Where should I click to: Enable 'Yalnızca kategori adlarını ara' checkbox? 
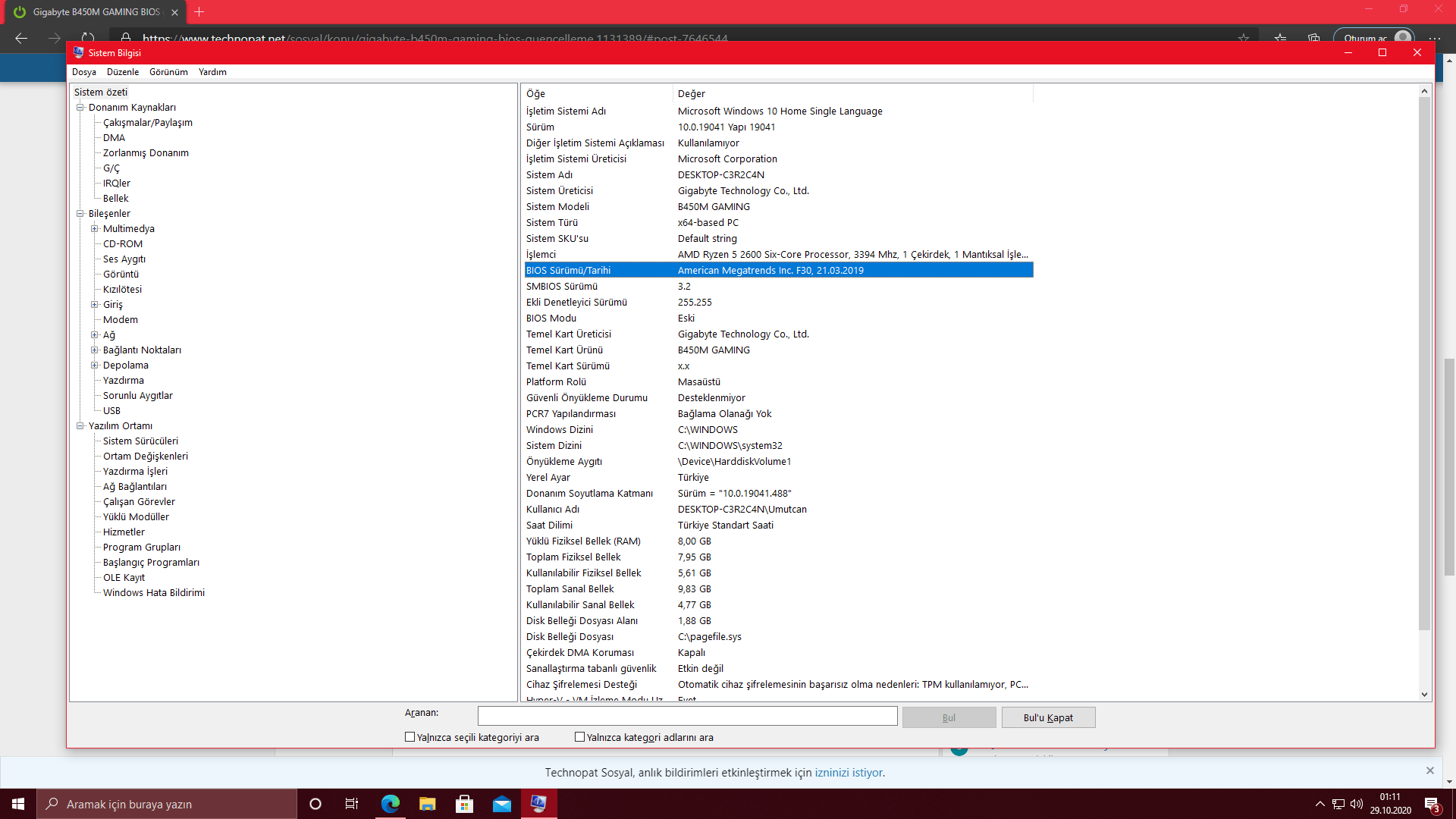click(x=580, y=737)
